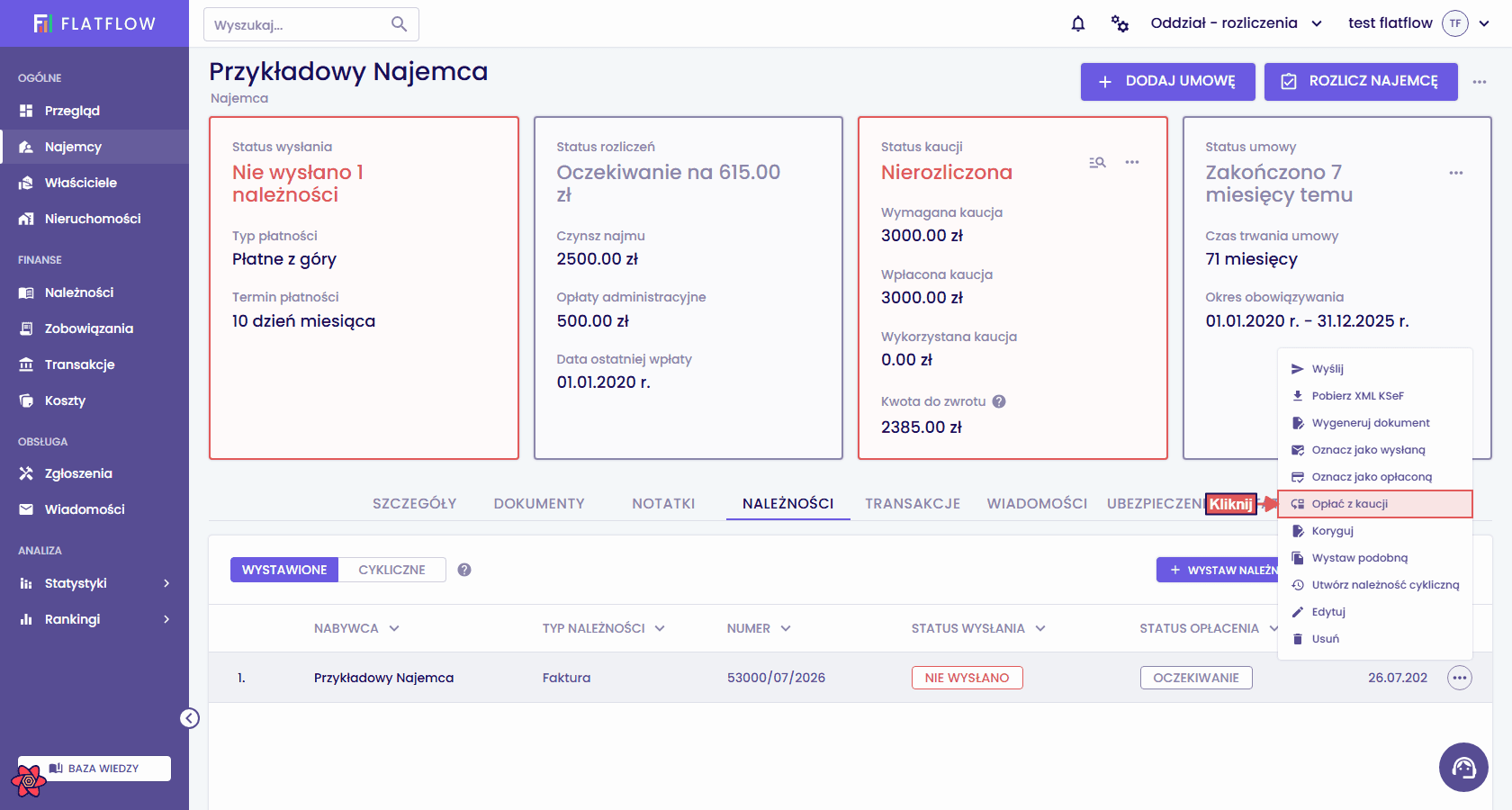Choose Wystaw podobną menu item
1512x810 pixels.
click(1375, 558)
